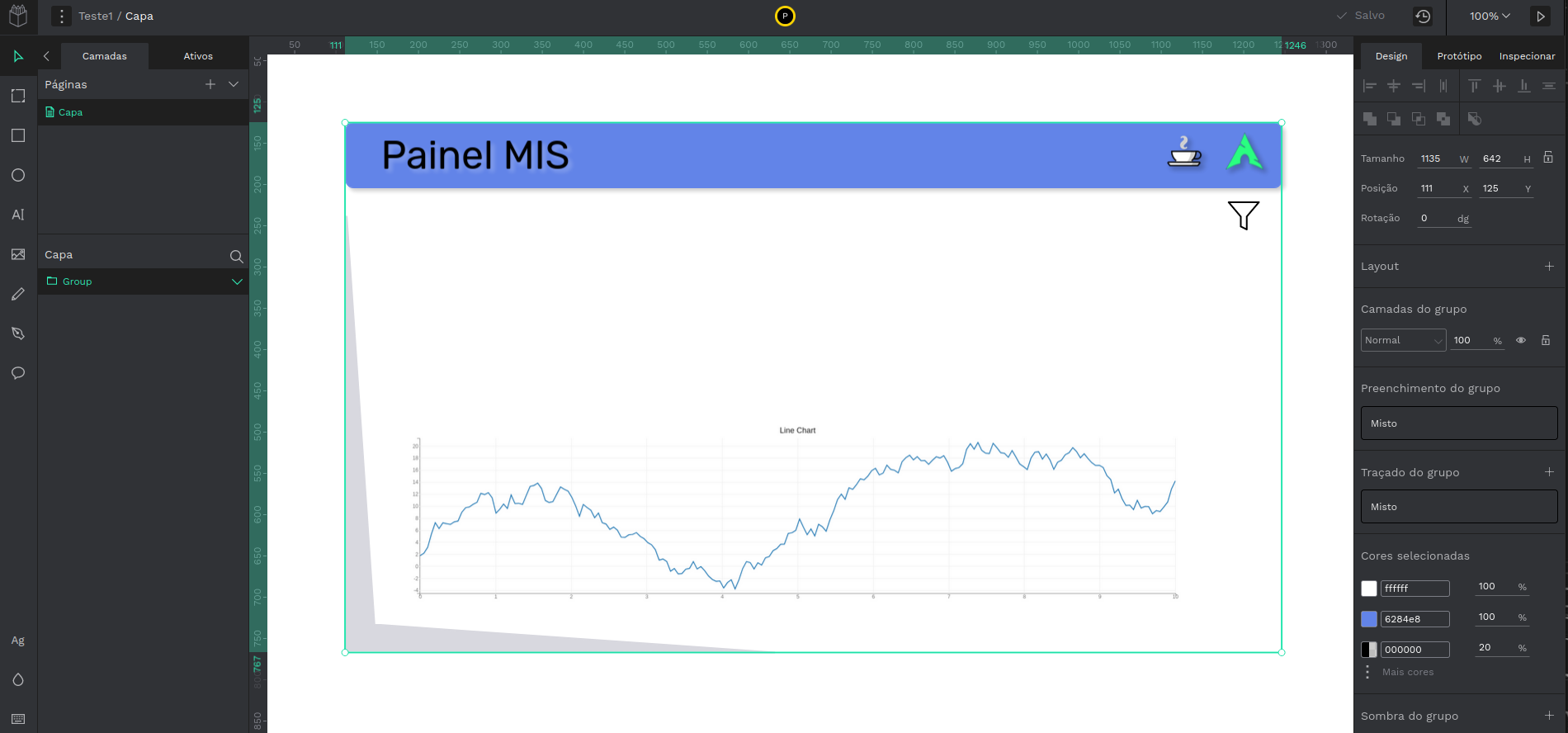Click the 6284e8 blue color swatch
The height and width of the screenshot is (733, 1568).
(x=1369, y=619)
